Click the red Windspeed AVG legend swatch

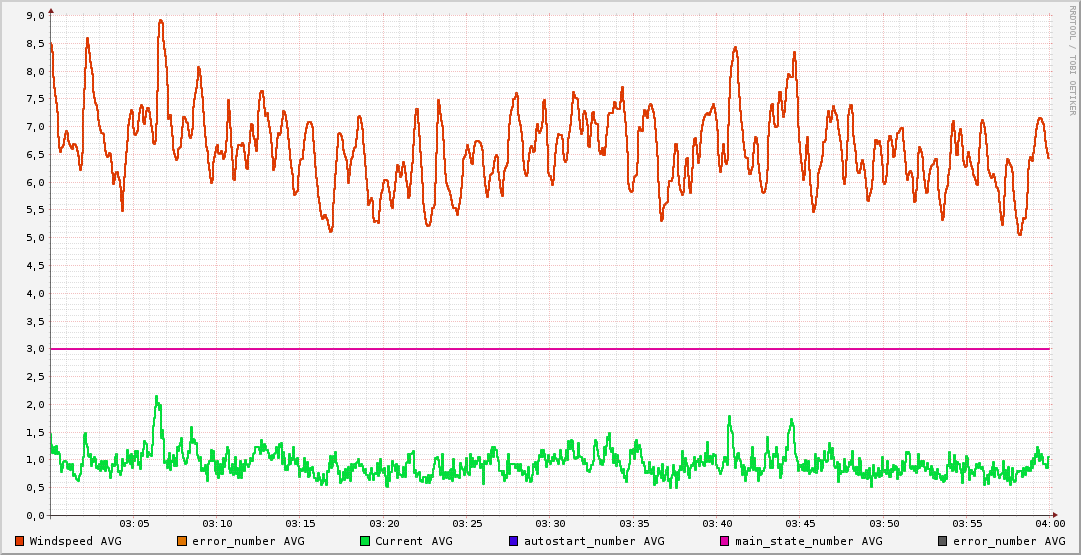[x=19, y=541]
